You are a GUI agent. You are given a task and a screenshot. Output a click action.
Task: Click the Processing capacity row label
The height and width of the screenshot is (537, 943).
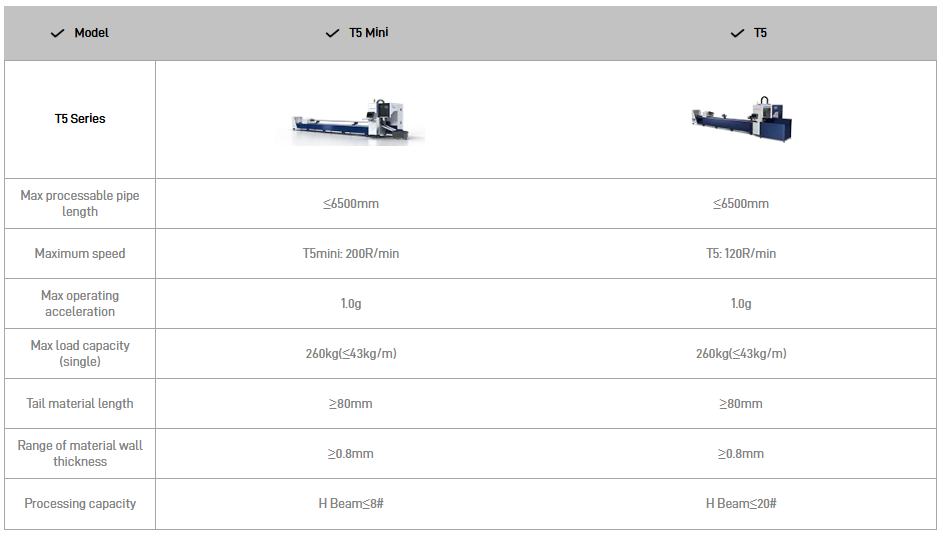click(80, 504)
